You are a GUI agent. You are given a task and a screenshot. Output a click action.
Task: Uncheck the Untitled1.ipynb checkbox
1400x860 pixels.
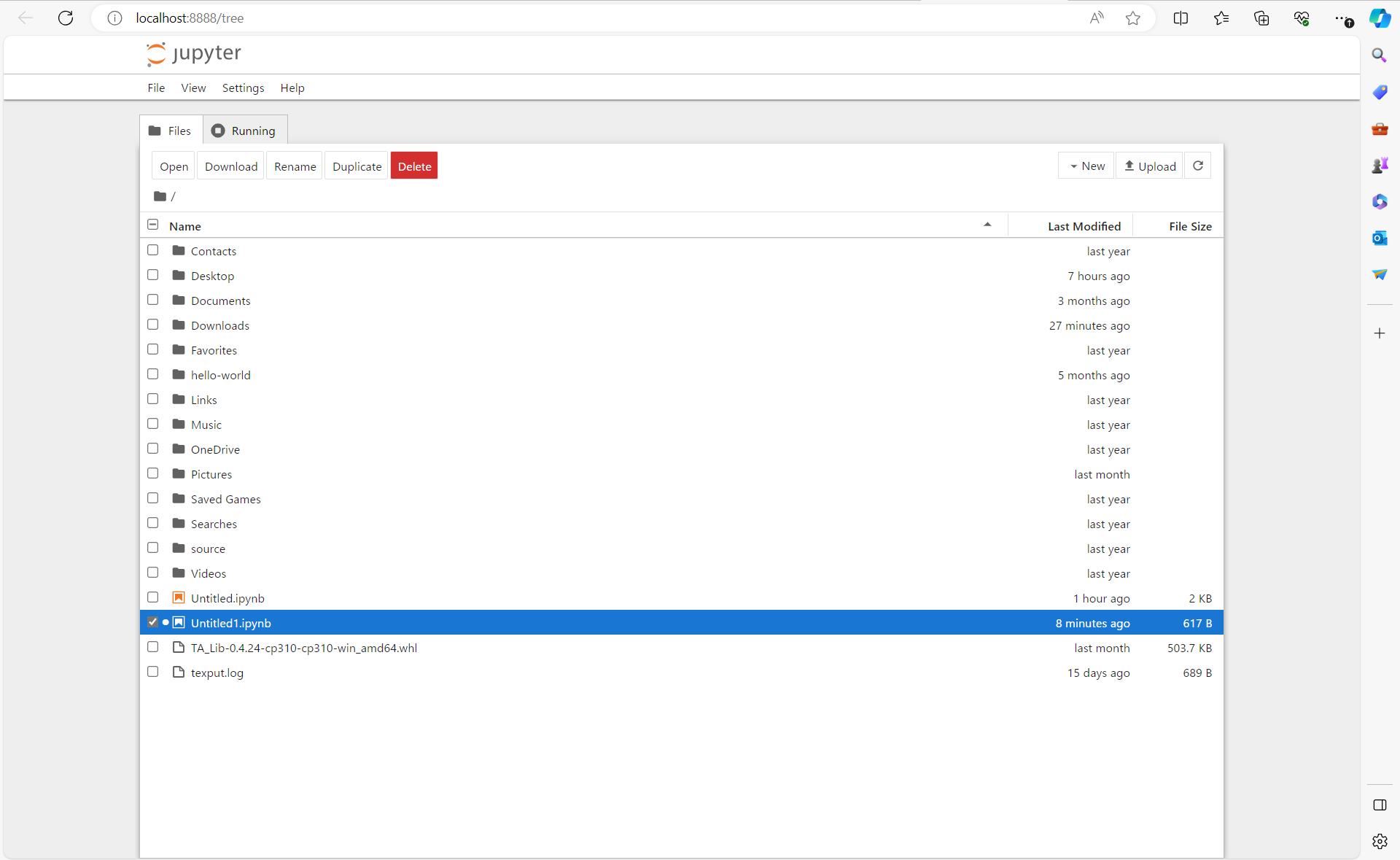pos(152,622)
